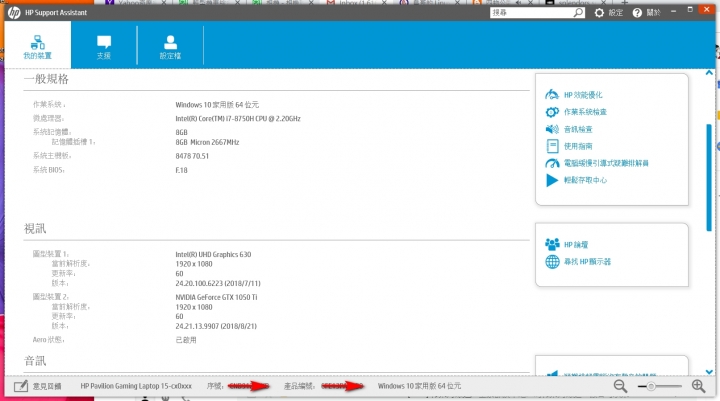Click the 意見回饋 feedback icon
This screenshot has height=401, width=720.
click(x=21, y=386)
